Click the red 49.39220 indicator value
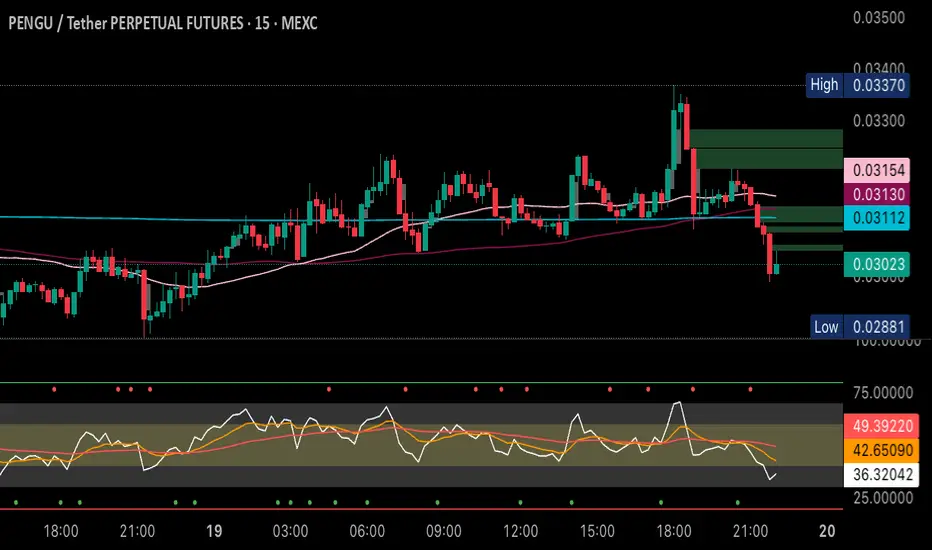932x550 pixels. point(881,426)
